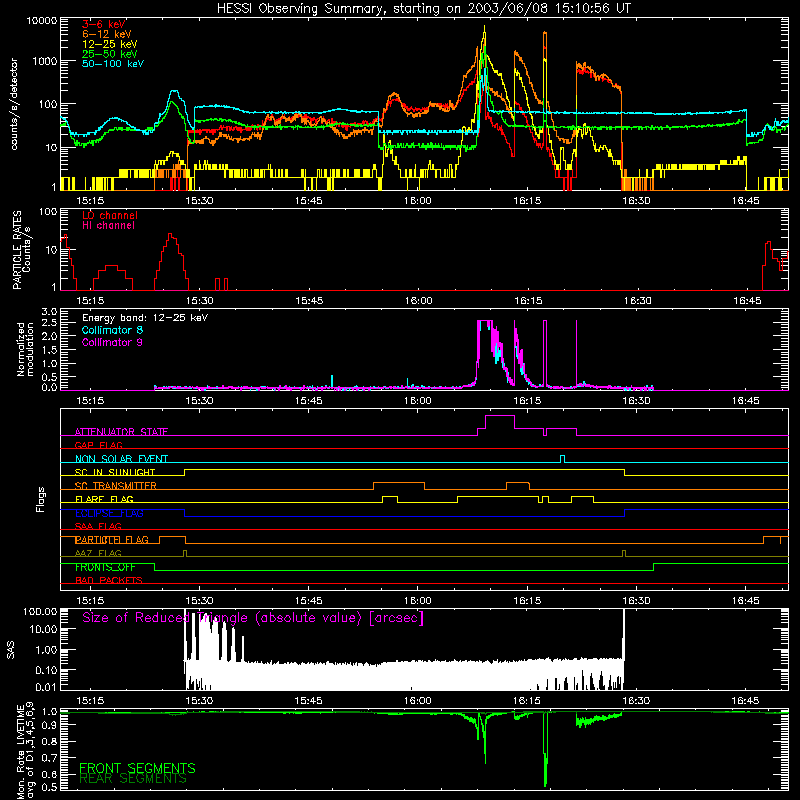The width and height of the screenshot is (800, 800).
Task: Click the 'Normalized modulation' axis label
Action: click(24, 349)
